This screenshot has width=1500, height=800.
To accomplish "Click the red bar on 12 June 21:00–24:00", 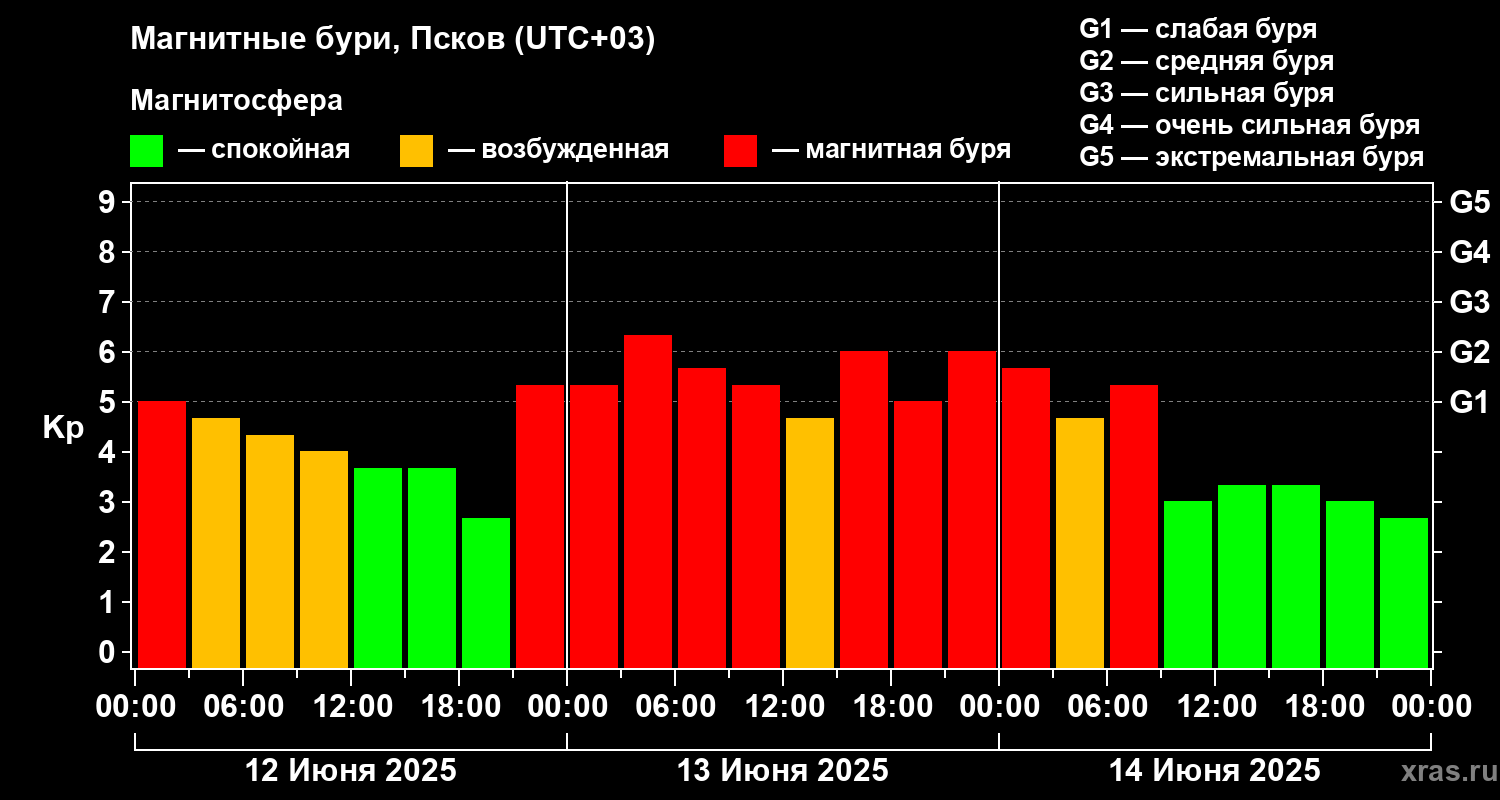I will point(540,526).
